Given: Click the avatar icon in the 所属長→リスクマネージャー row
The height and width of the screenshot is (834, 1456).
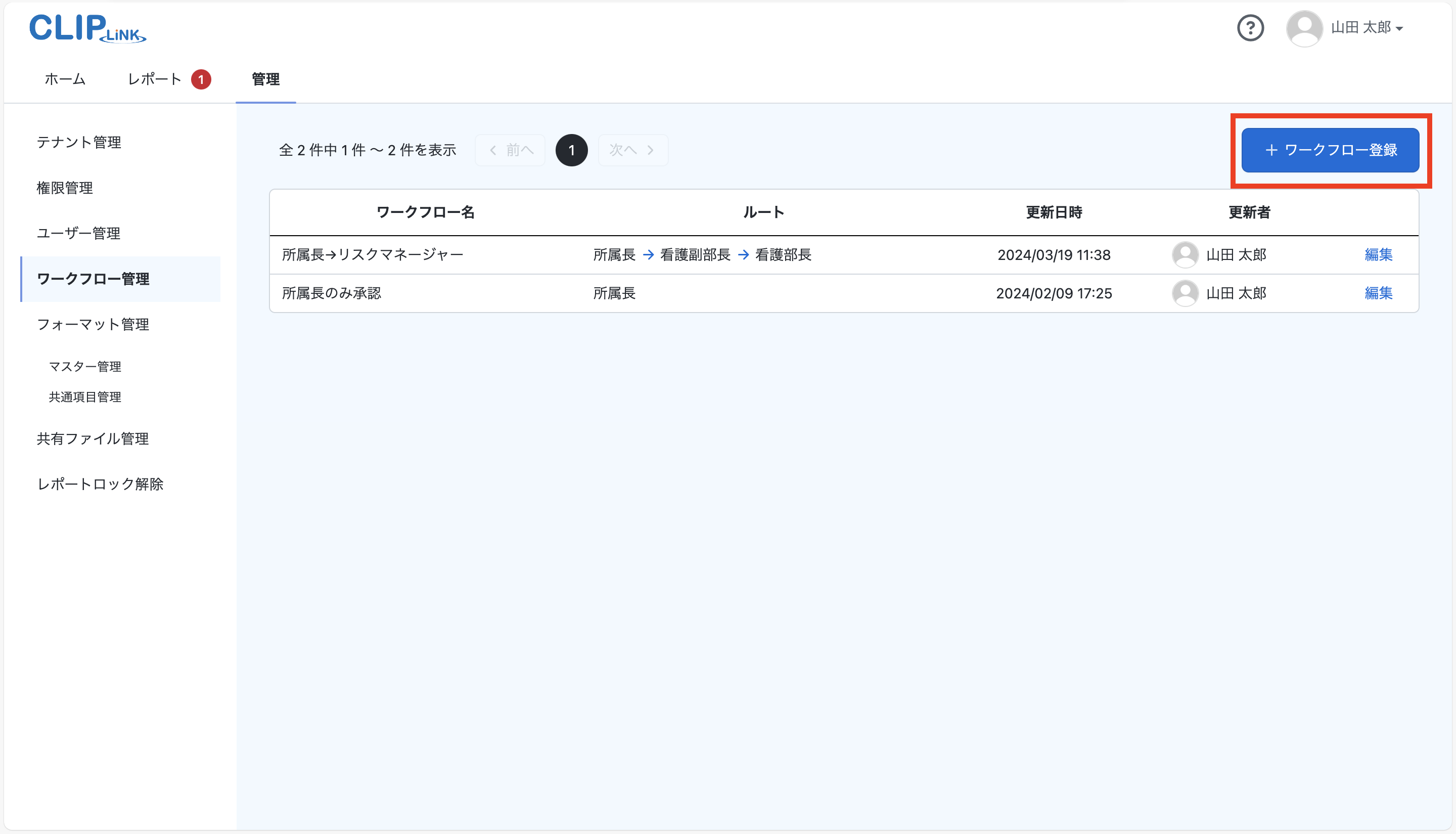Looking at the screenshot, I should (x=1185, y=255).
